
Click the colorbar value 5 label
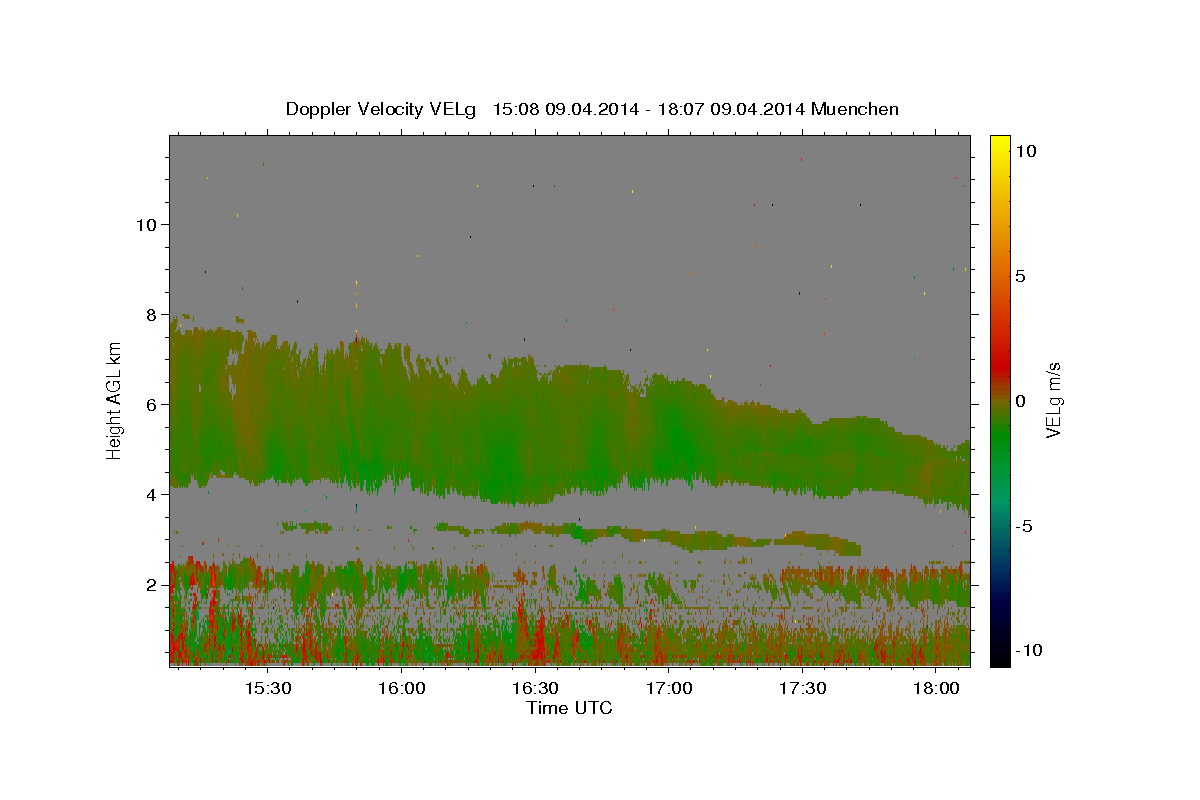1020,276
